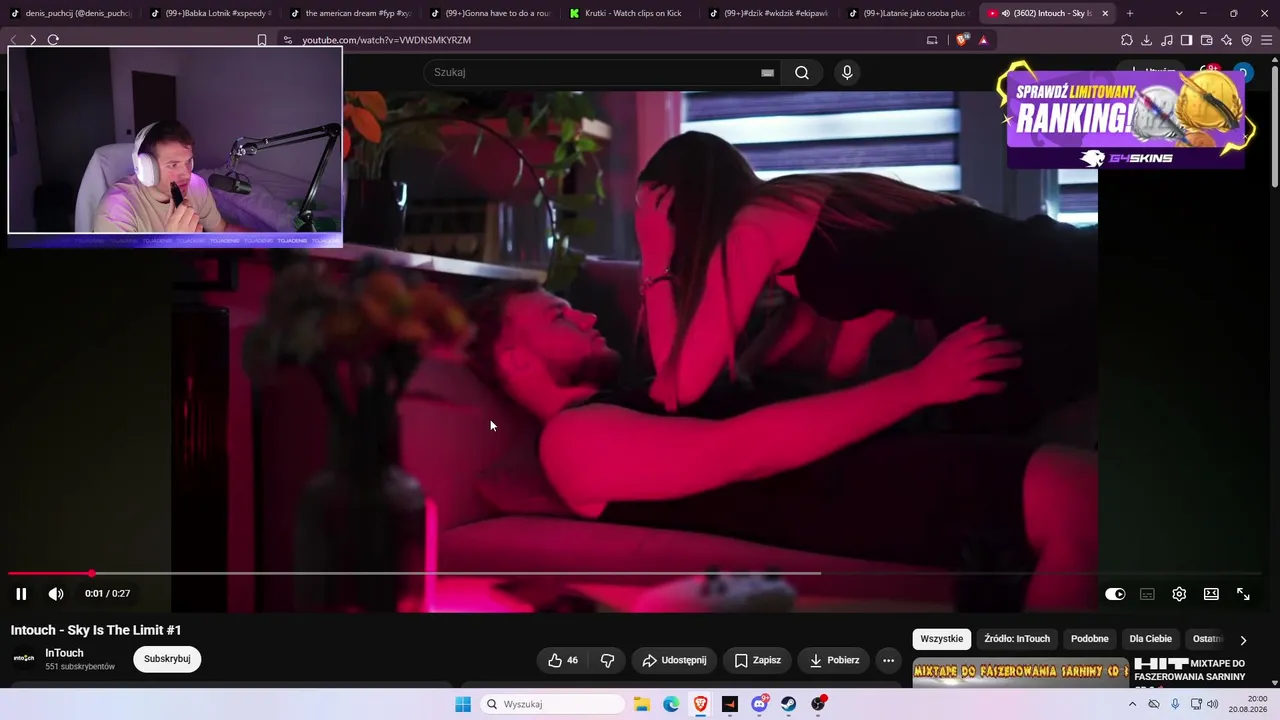
Task: Download the video with Pobierz
Action: [834, 660]
